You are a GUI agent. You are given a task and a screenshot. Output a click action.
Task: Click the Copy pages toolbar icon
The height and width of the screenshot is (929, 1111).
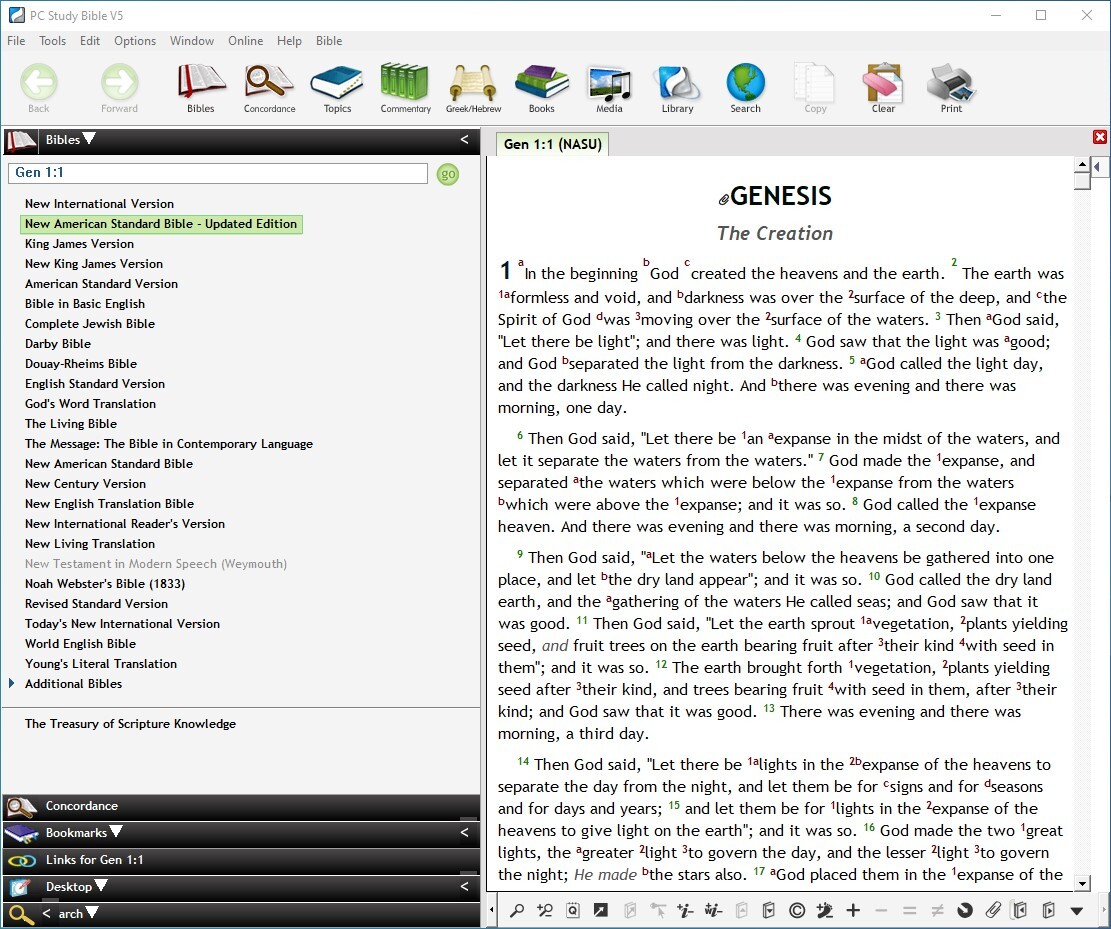[815, 88]
